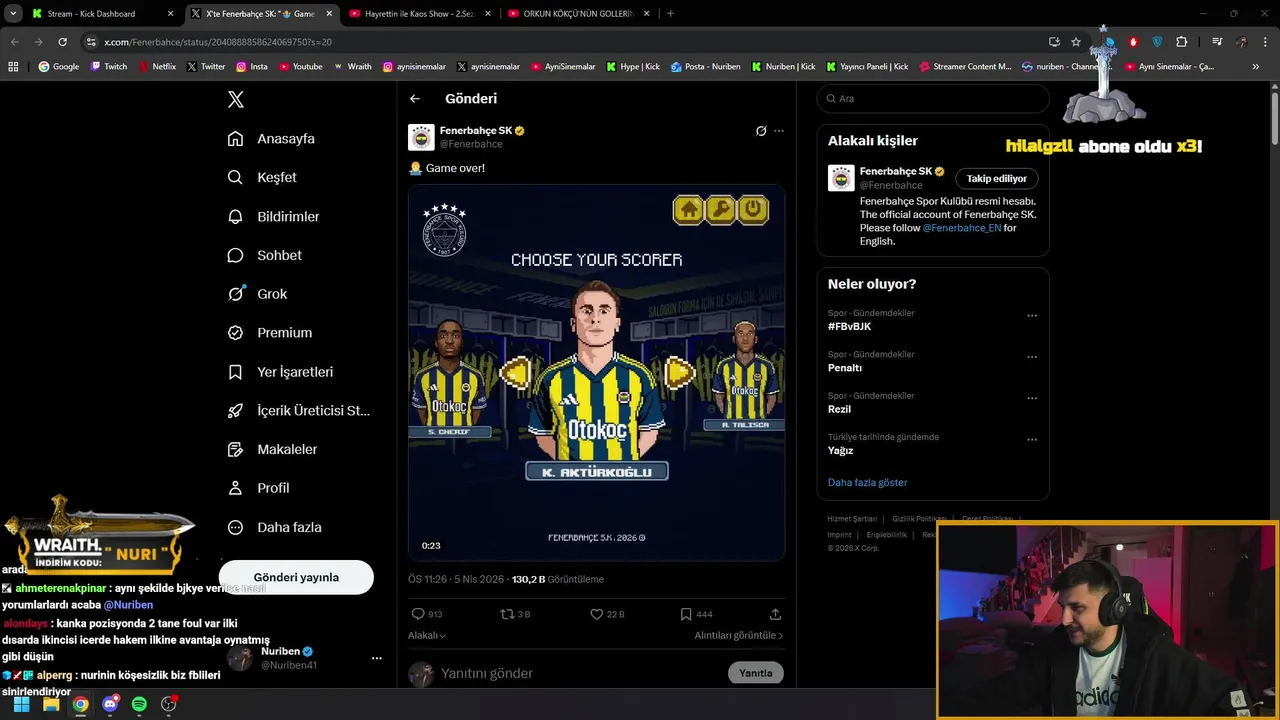
Task: Click the wrench icon in the video
Action: (x=720, y=209)
